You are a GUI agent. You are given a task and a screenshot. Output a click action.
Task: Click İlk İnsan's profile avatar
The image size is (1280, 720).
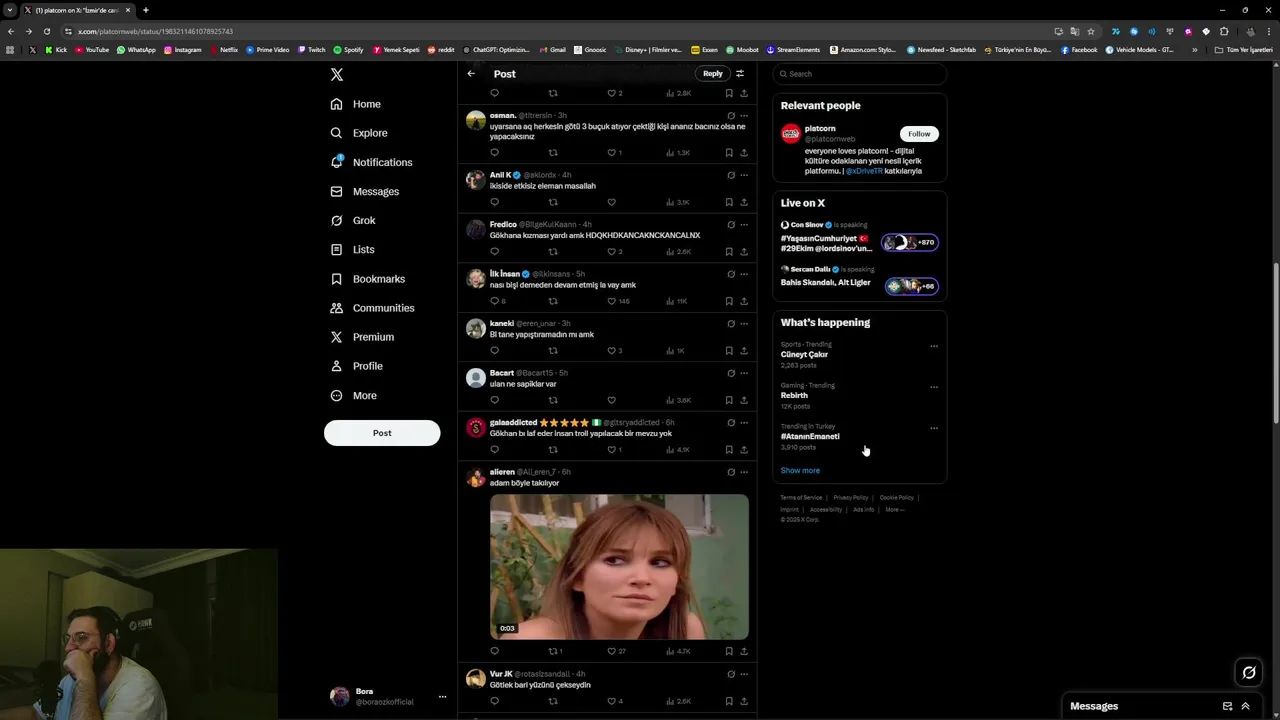pos(476,279)
